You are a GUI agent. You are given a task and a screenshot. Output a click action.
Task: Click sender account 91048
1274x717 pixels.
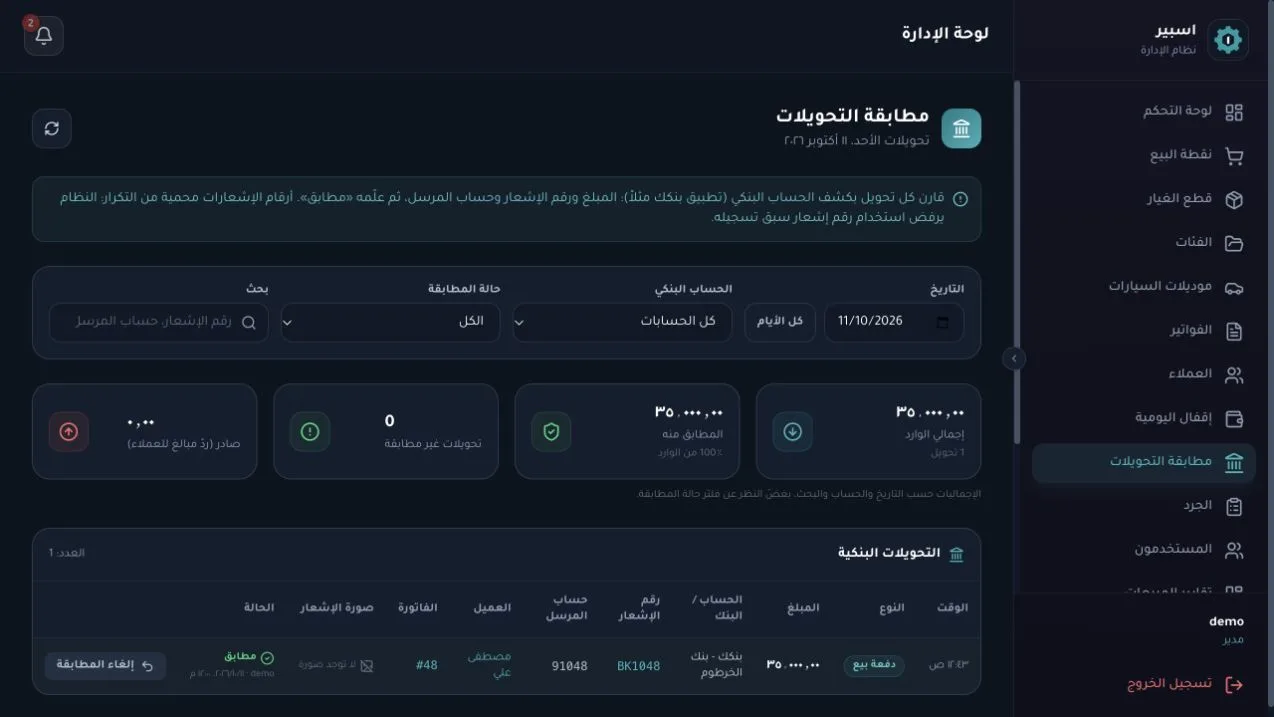569,666
